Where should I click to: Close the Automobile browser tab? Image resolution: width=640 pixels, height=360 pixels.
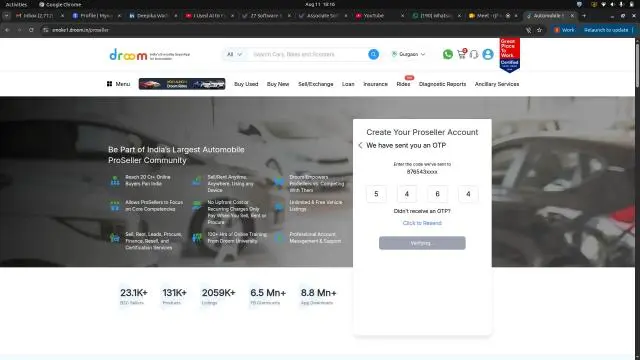click(x=572, y=16)
